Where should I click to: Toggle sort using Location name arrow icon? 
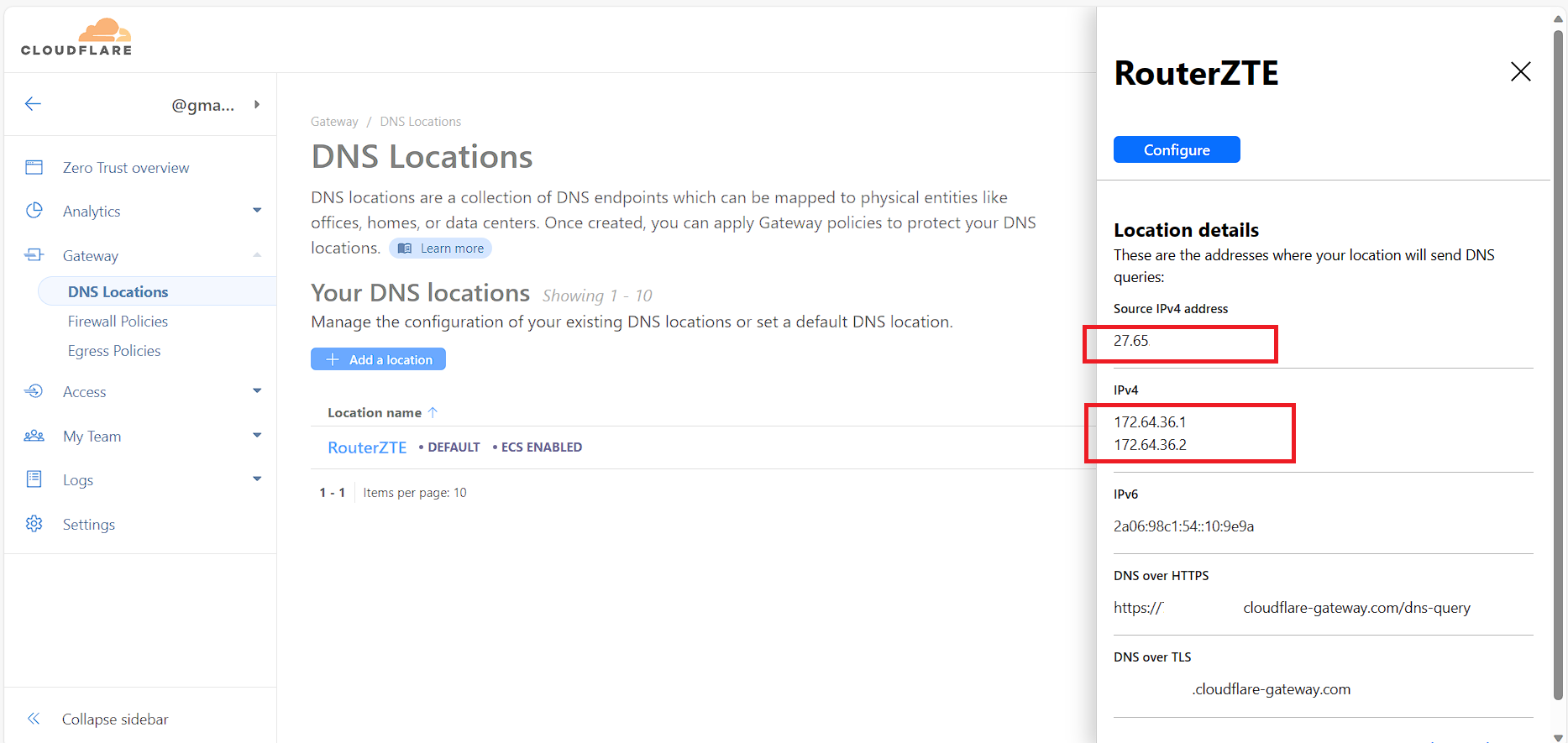point(433,412)
